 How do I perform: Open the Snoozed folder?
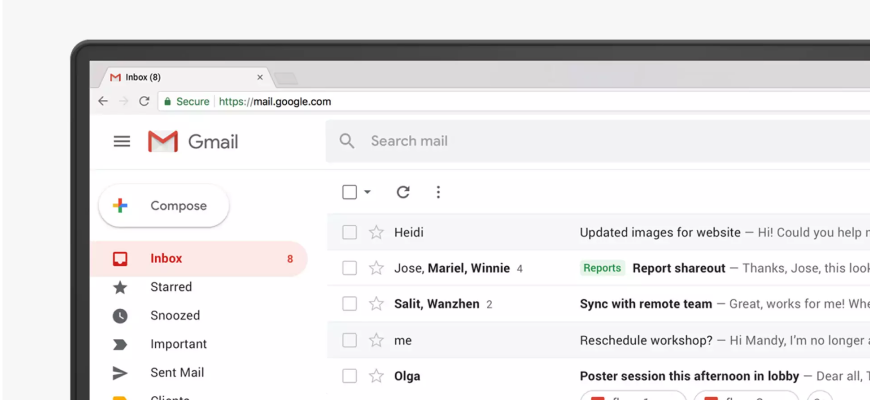175,315
